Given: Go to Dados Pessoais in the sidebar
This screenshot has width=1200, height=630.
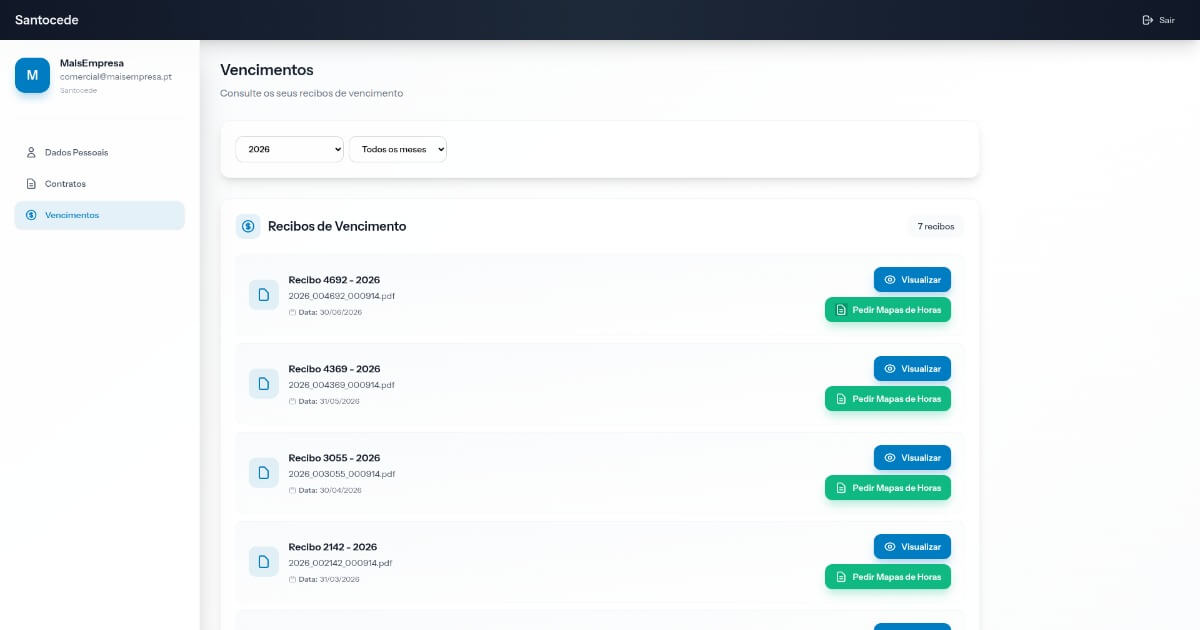Looking at the screenshot, I should [x=100, y=153].
